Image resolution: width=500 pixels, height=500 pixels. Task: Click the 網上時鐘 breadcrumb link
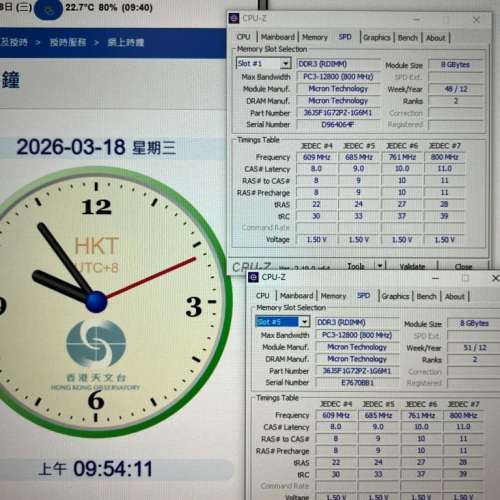click(126, 43)
